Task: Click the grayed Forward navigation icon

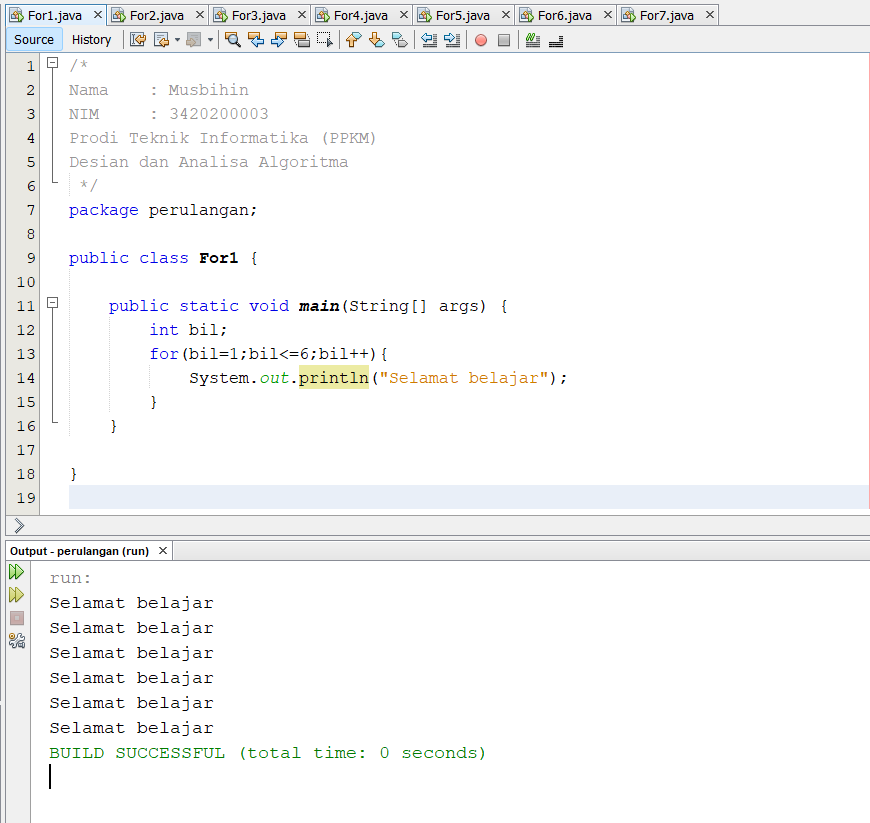Action: (193, 40)
